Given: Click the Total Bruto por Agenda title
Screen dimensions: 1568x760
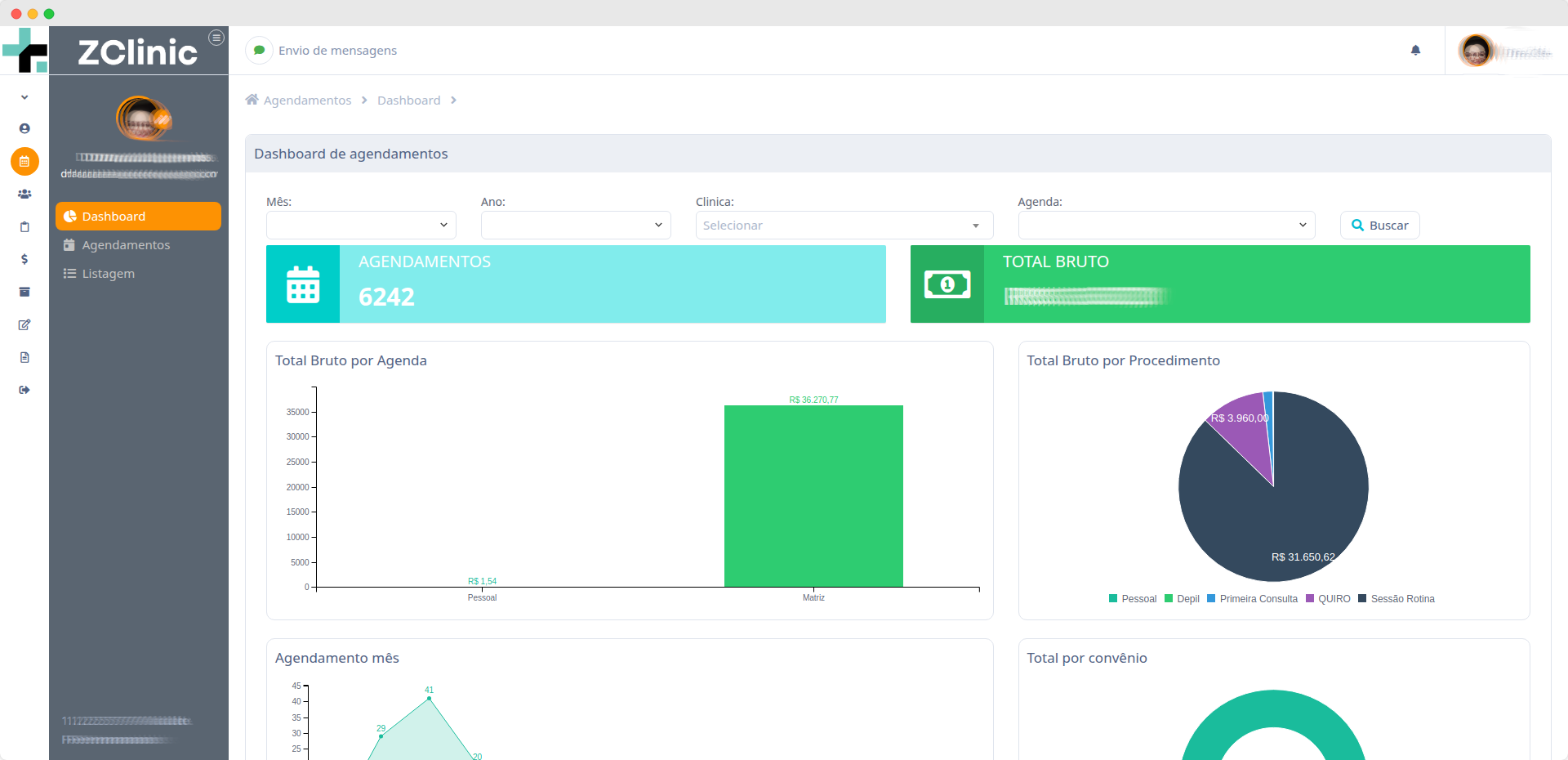Looking at the screenshot, I should click(x=351, y=360).
